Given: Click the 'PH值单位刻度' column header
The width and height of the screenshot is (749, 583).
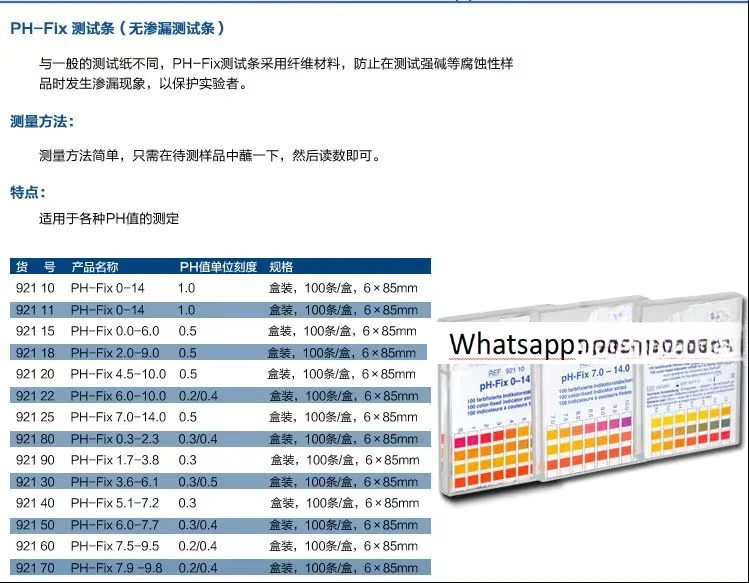Looking at the screenshot, I should pyautogui.click(x=218, y=267).
